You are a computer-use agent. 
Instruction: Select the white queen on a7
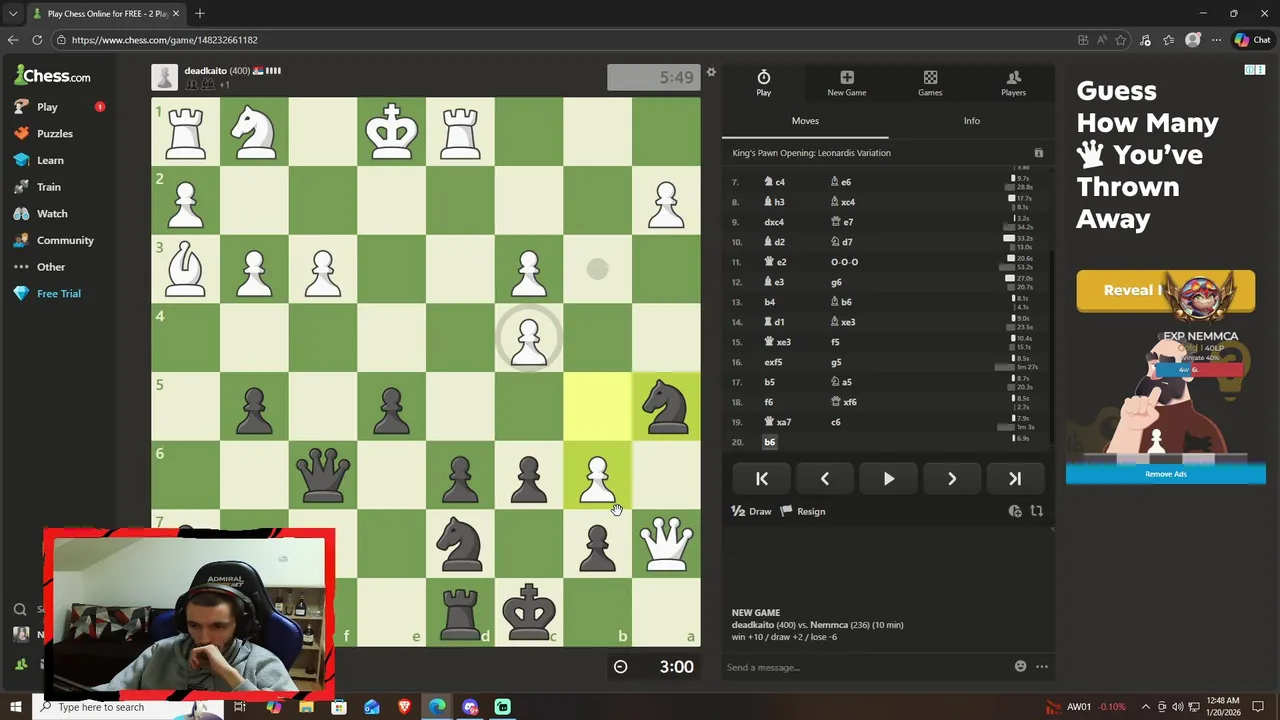666,544
